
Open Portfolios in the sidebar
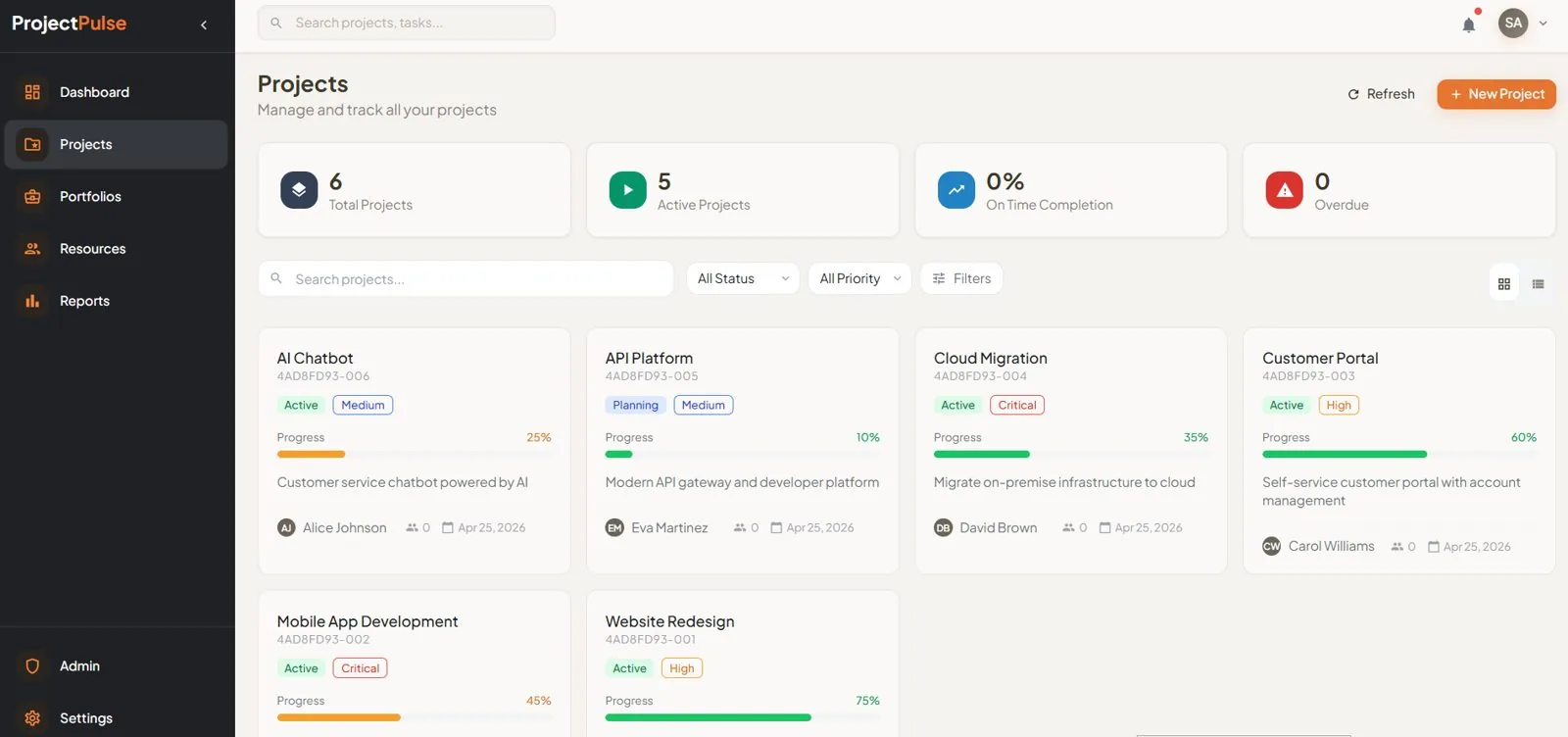point(116,196)
